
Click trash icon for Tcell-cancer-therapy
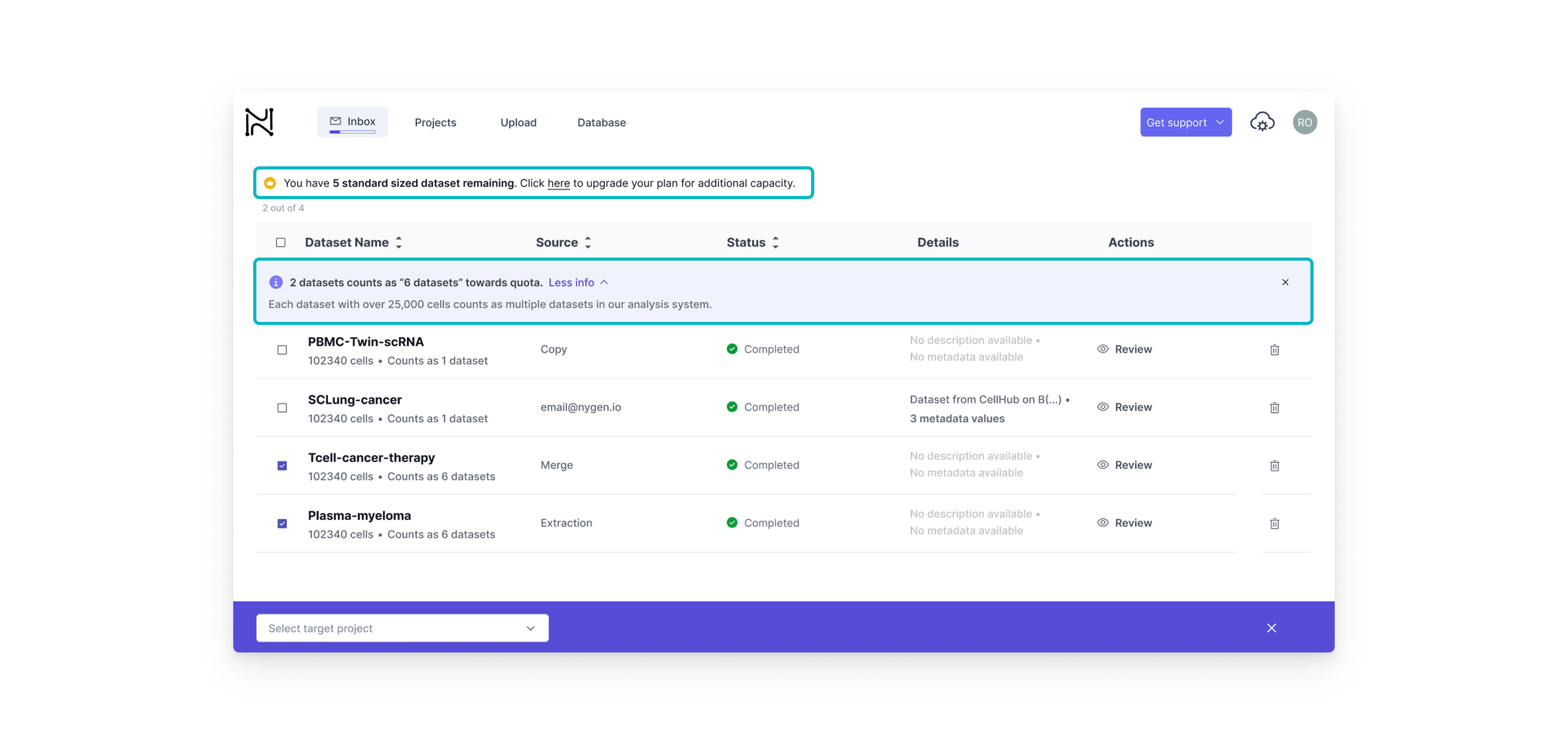(1274, 465)
